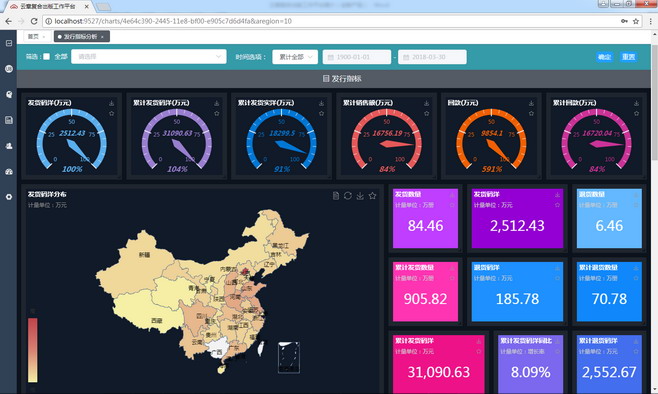This screenshot has height=394, width=658.
Task: Download the 发货码洋 gauge chart
Action: tap(112, 103)
